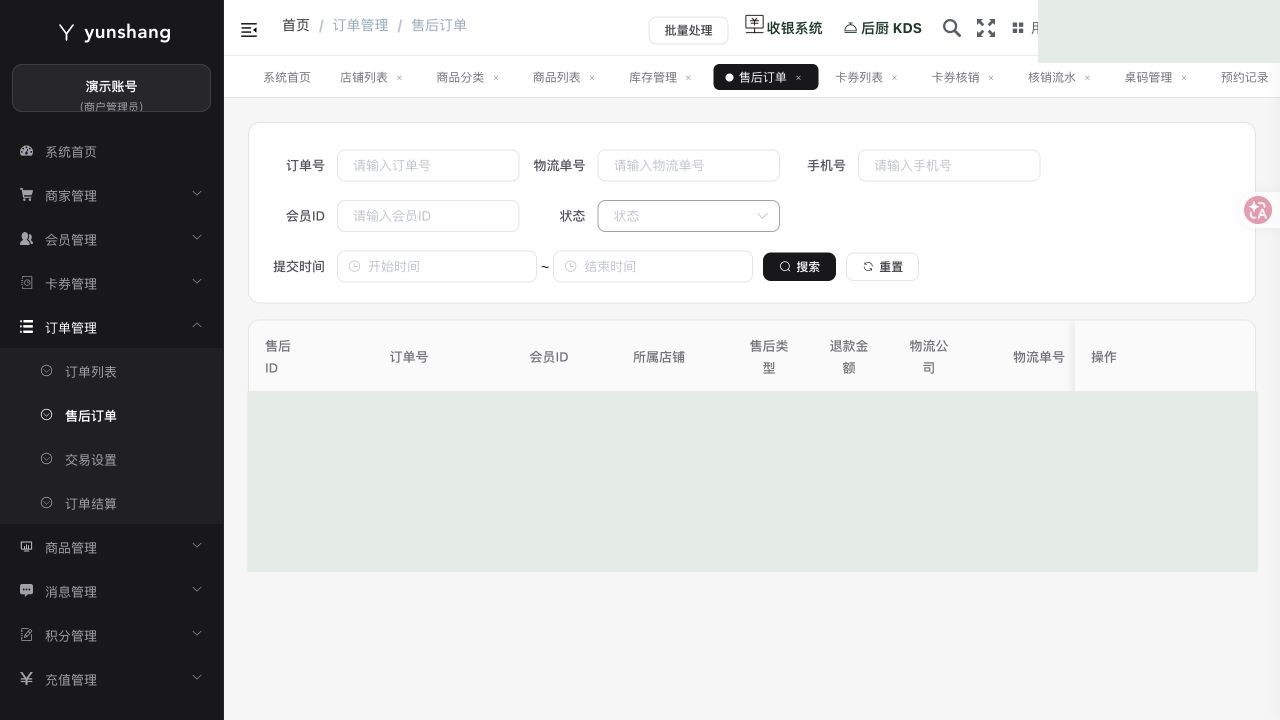Go to 首页 in the breadcrumb

pos(296,25)
